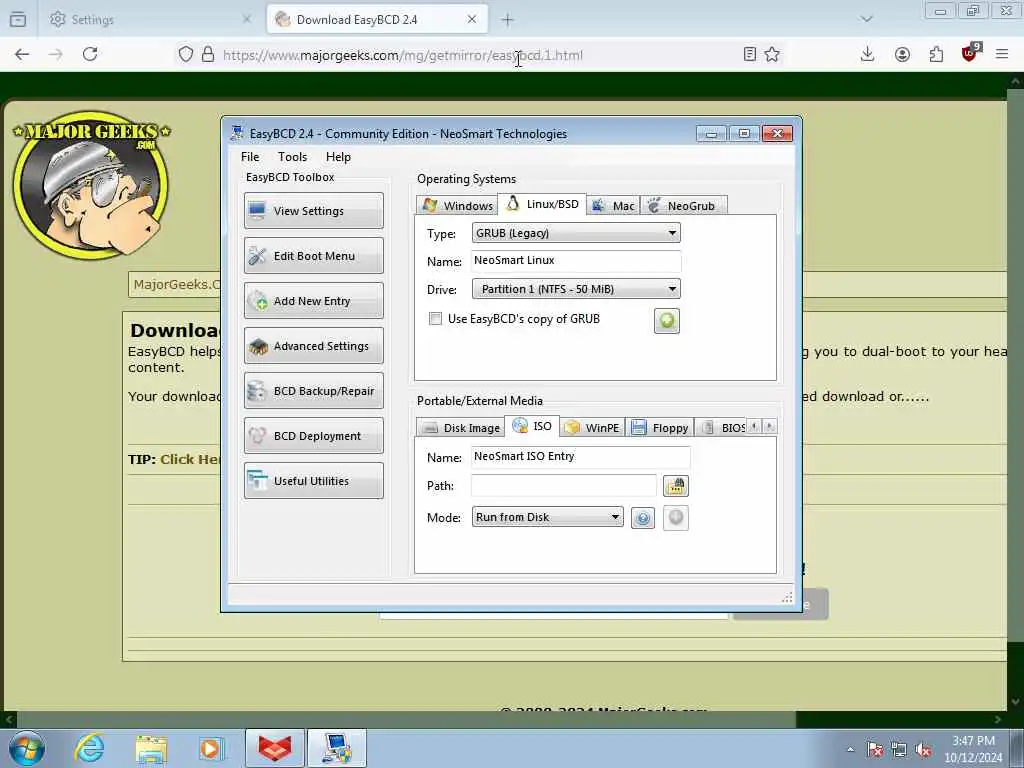Click the taskbar clock showing 3:47 PM

(x=973, y=749)
